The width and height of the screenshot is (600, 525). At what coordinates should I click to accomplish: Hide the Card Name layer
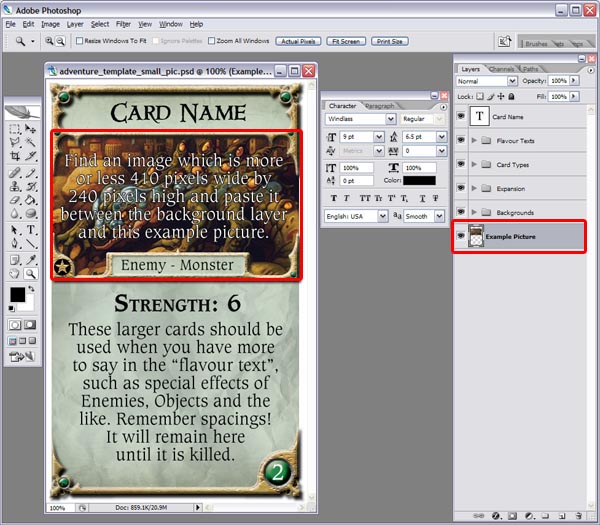(461, 116)
